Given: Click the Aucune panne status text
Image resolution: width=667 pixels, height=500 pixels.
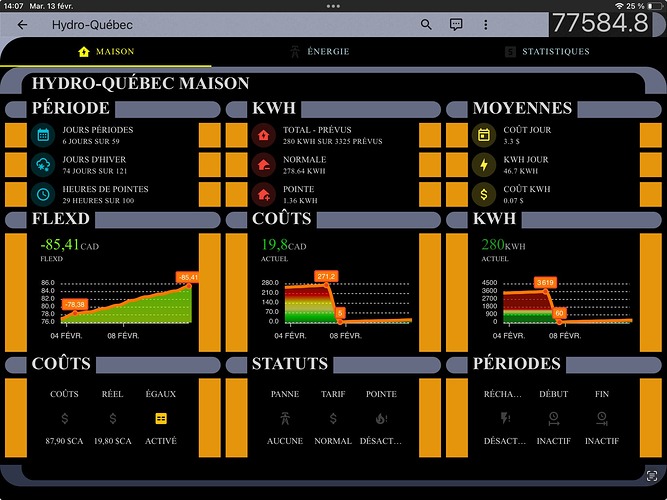Looking at the screenshot, I should (x=285, y=441).
